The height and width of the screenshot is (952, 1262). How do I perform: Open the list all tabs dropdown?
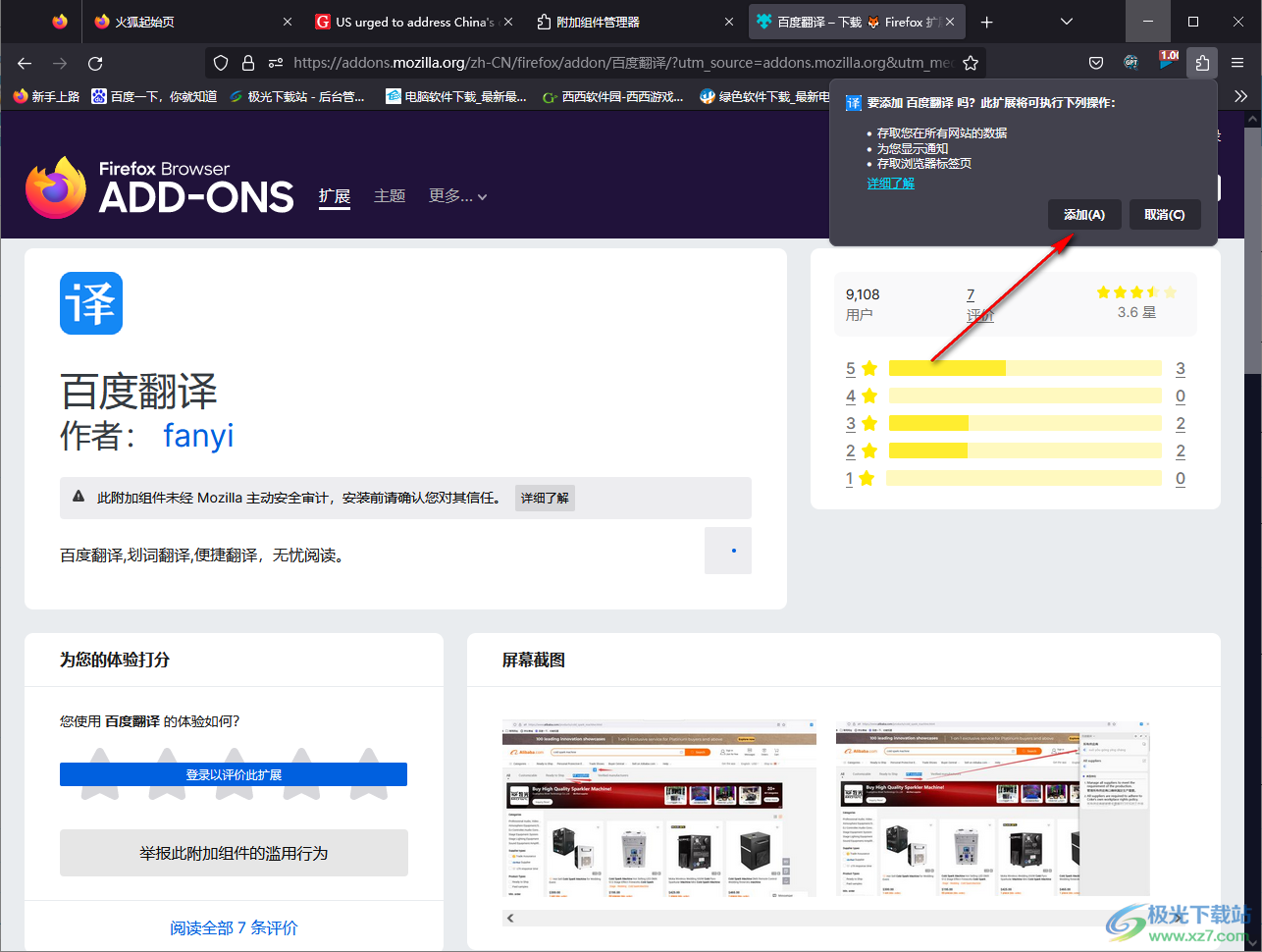pyautogui.click(x=1067, y=22)
